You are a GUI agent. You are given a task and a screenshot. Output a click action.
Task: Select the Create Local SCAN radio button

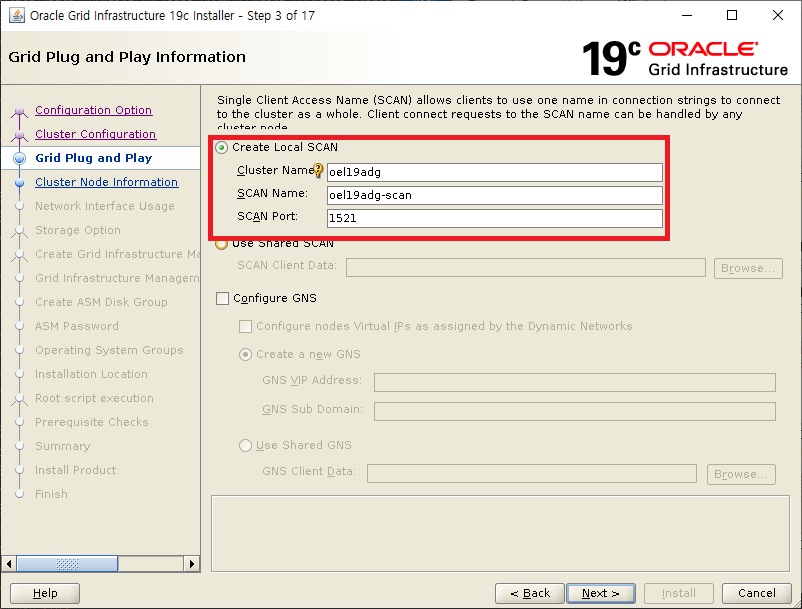[221, 148]
